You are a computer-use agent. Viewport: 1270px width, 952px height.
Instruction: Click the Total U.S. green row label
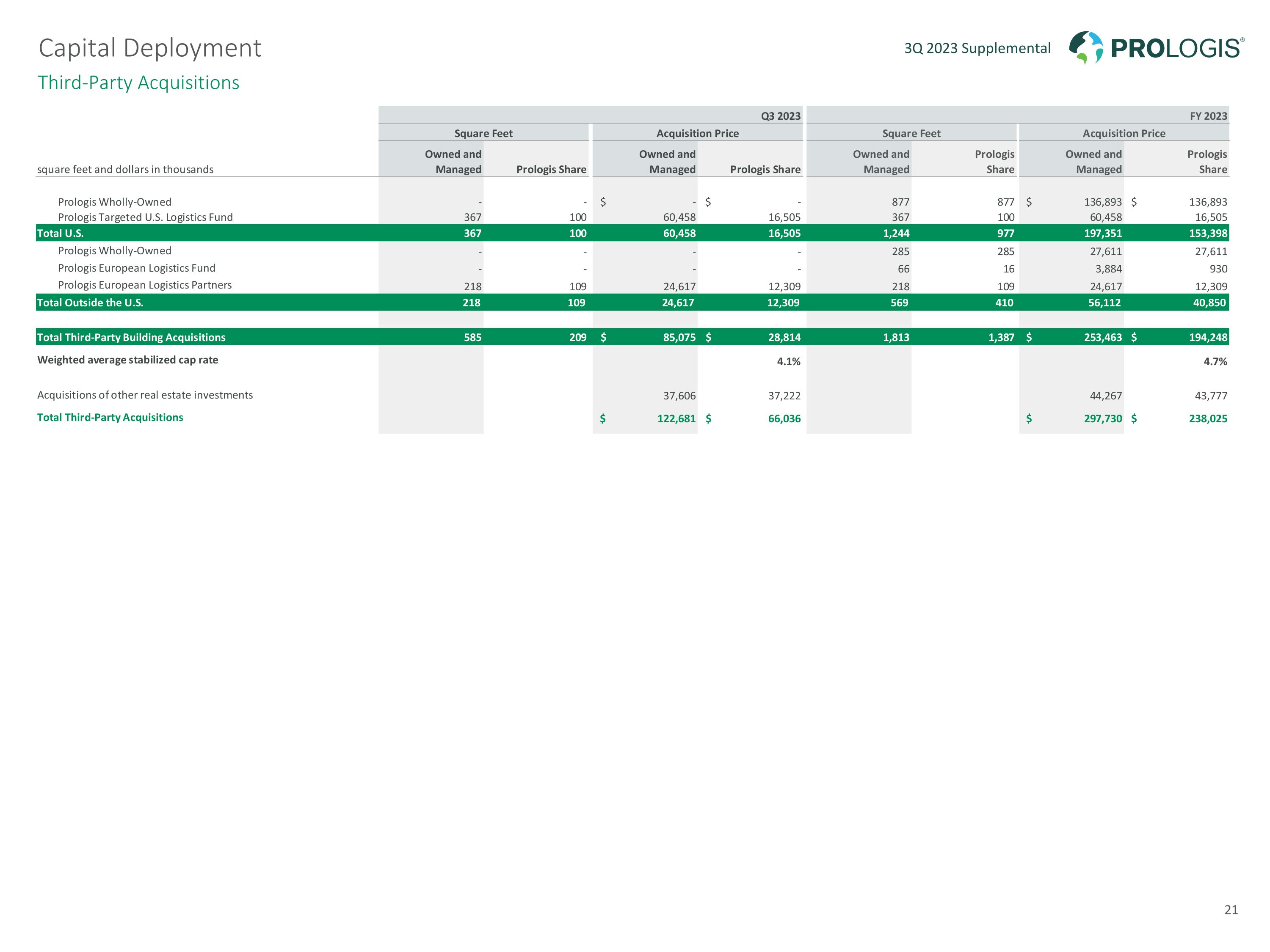pyautogui.click(x=60, y=233)
